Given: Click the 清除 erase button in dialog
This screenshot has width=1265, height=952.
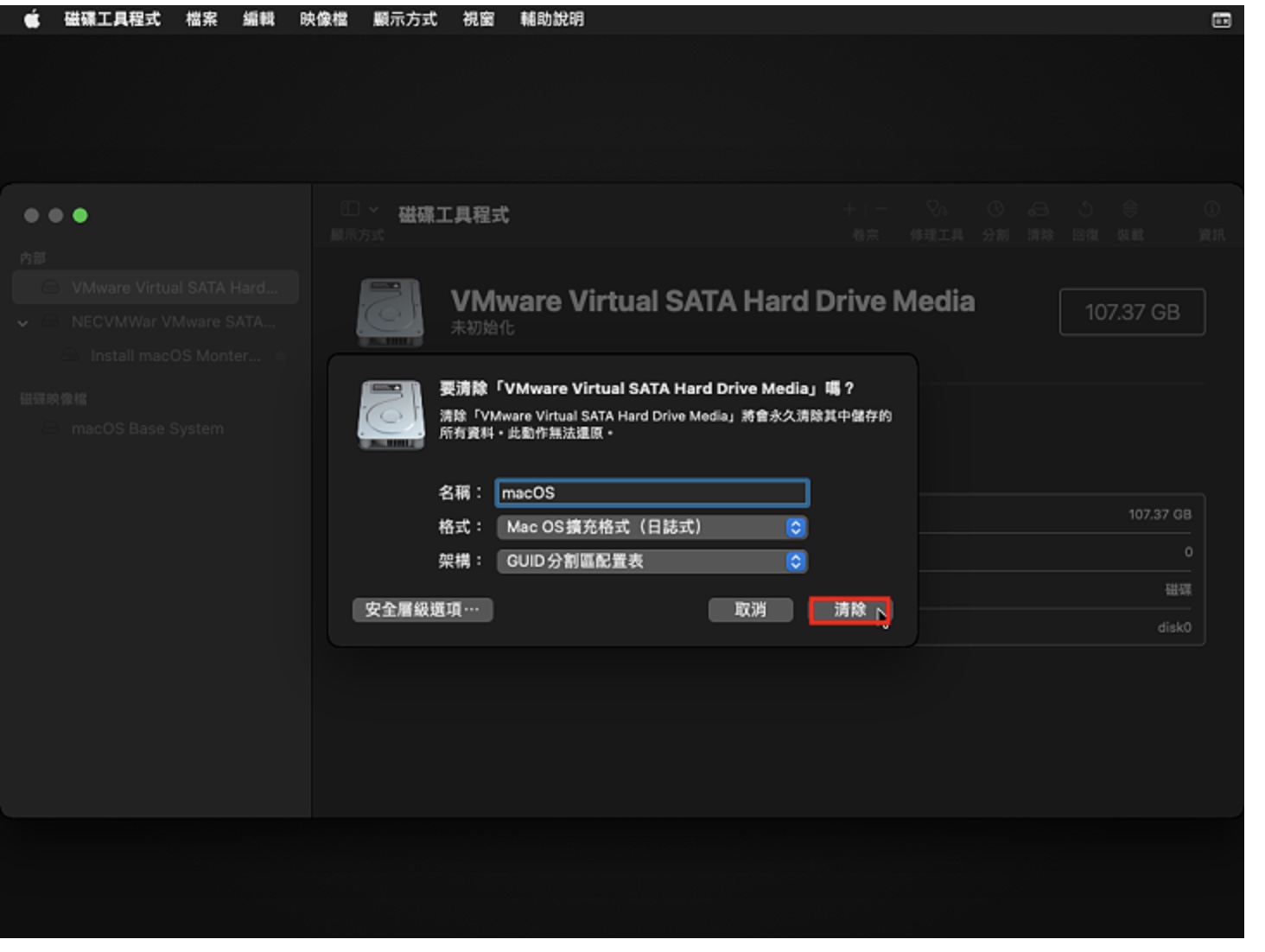Looking at the screenshot, I should click(x=849, y=610).
